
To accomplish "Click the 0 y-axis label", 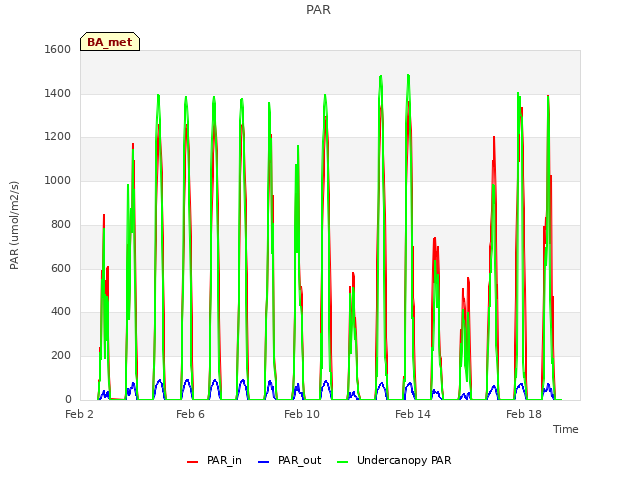I will pyautogui.click(x=68, y=399).
